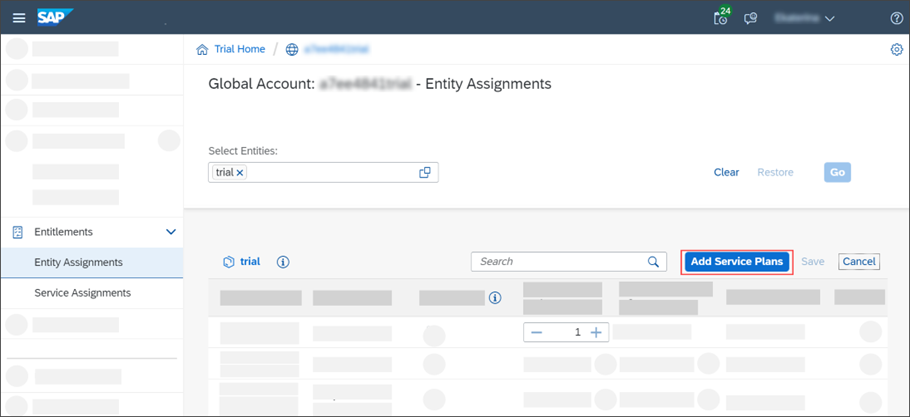Click the SAP logo
The image size is (910, 417).
(55, 18)
